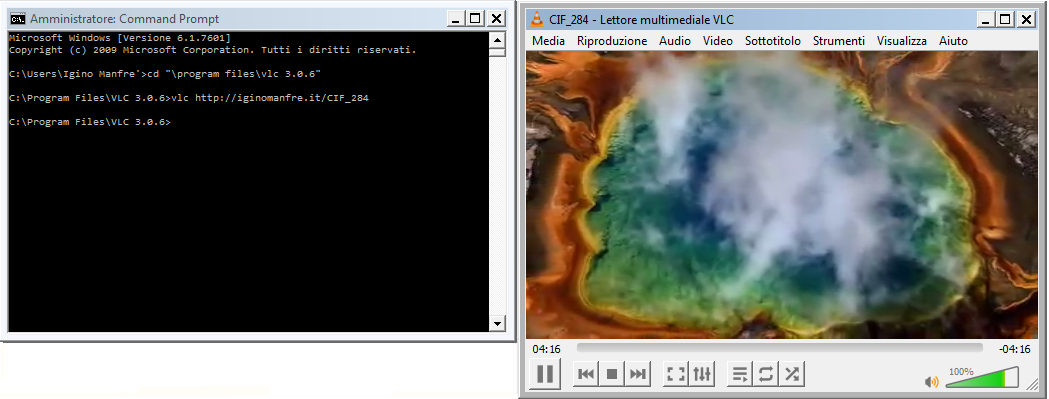Screen dimensions: 1049x399
Task: Toggle loop repeat mode
Action: tap(766, 374)
